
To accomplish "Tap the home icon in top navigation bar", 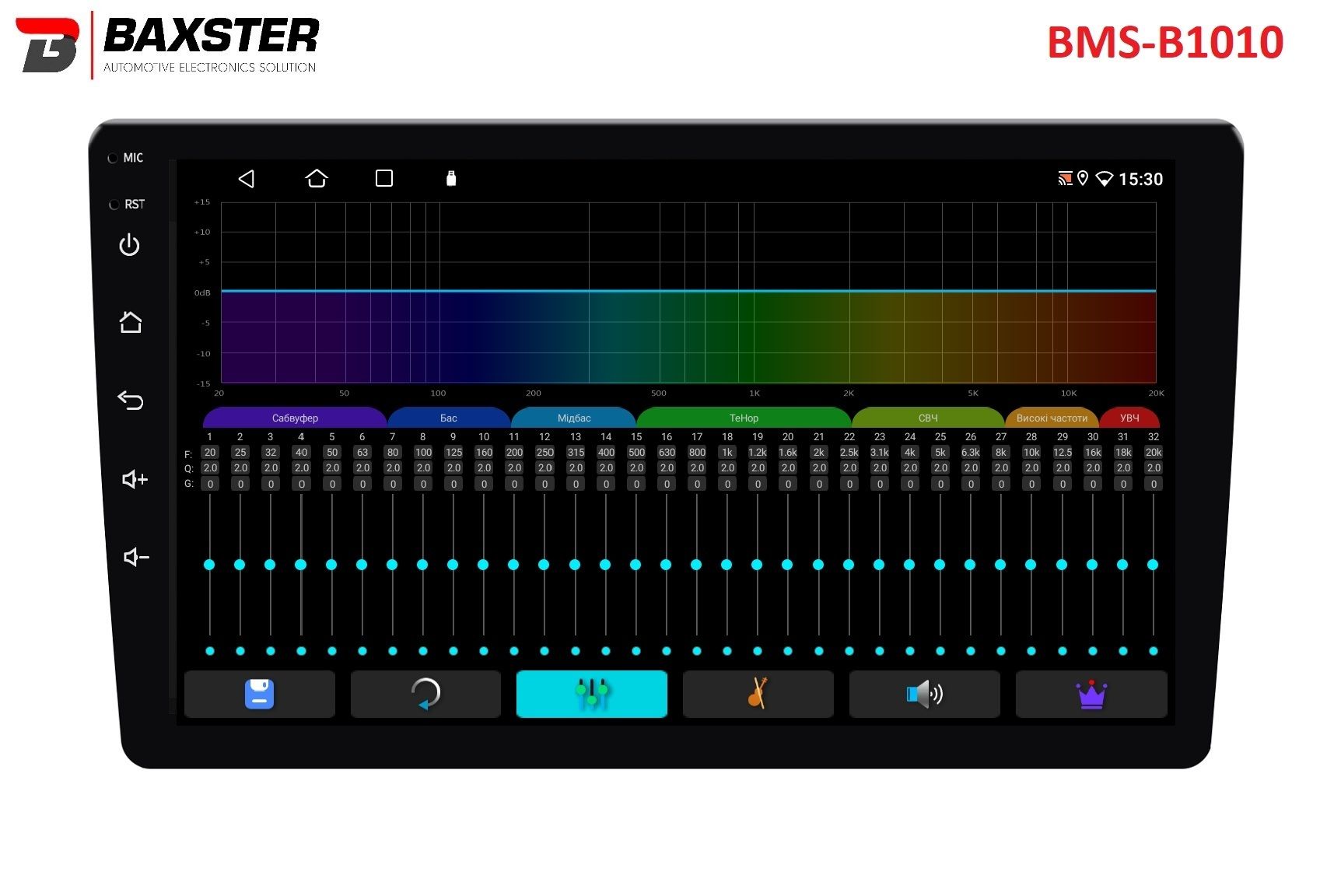I will click(x=316, y=179).
